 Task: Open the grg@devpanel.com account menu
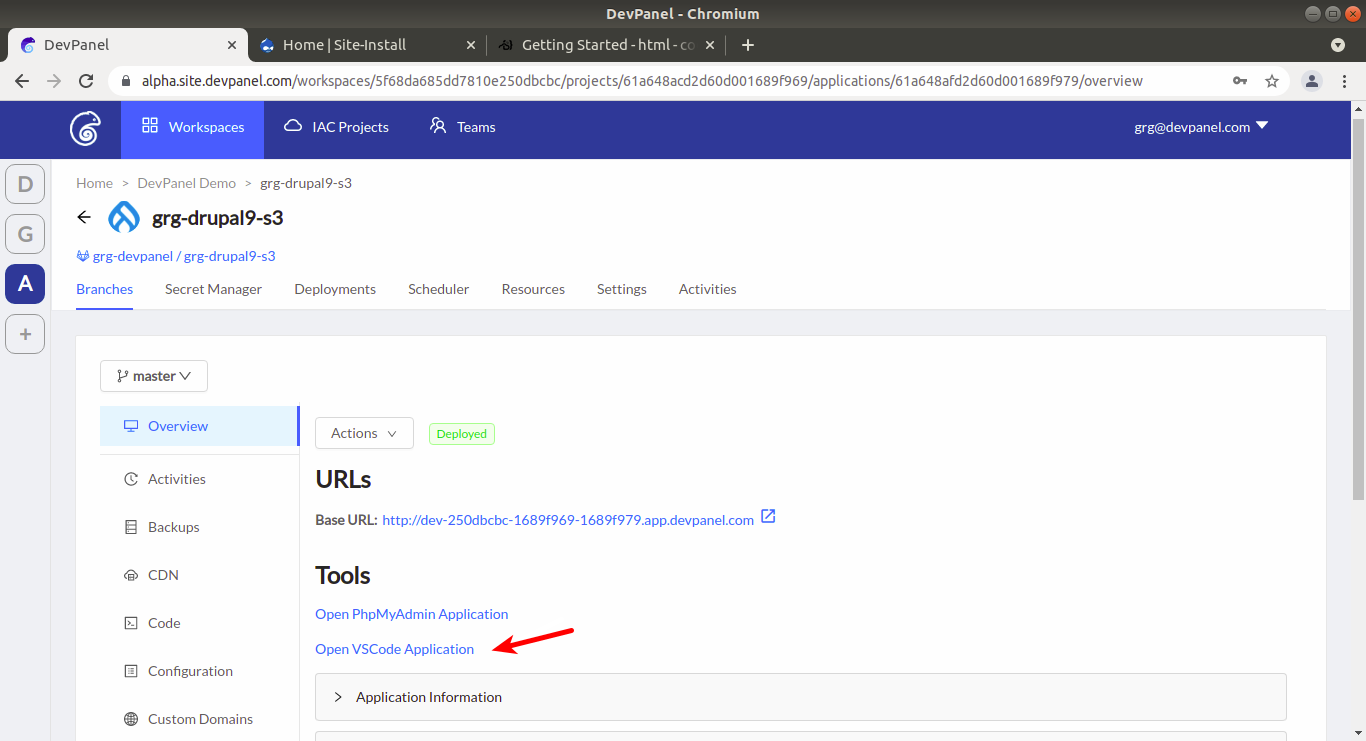(x=1199, y=126)
